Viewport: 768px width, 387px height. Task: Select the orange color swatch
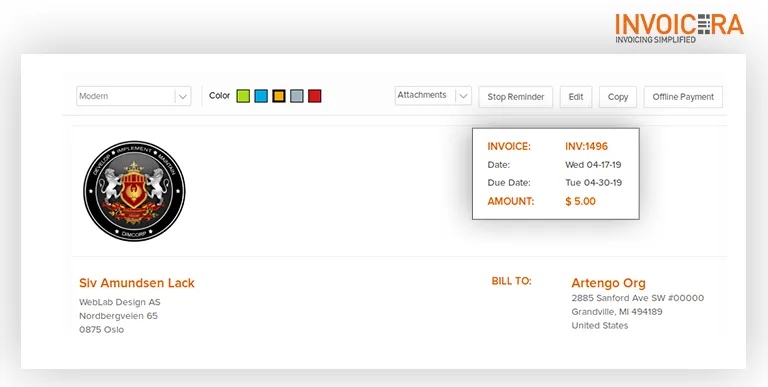click(x=279, y=96)
